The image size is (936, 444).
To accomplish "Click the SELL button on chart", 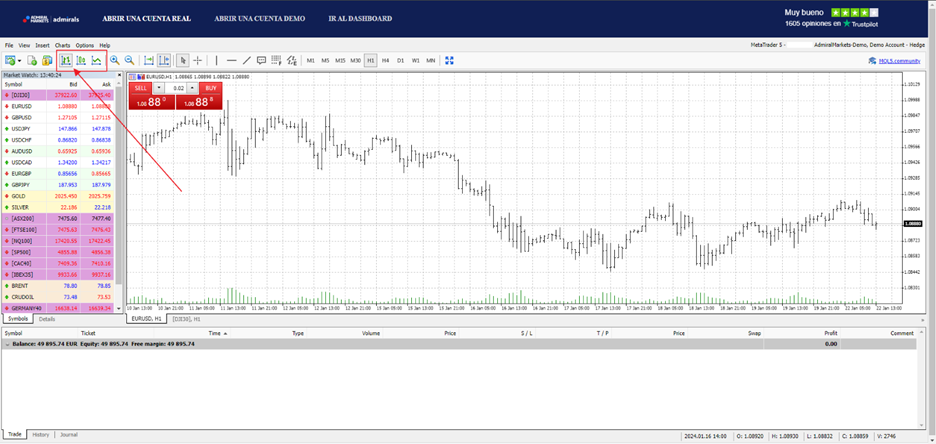I will 140,88.
